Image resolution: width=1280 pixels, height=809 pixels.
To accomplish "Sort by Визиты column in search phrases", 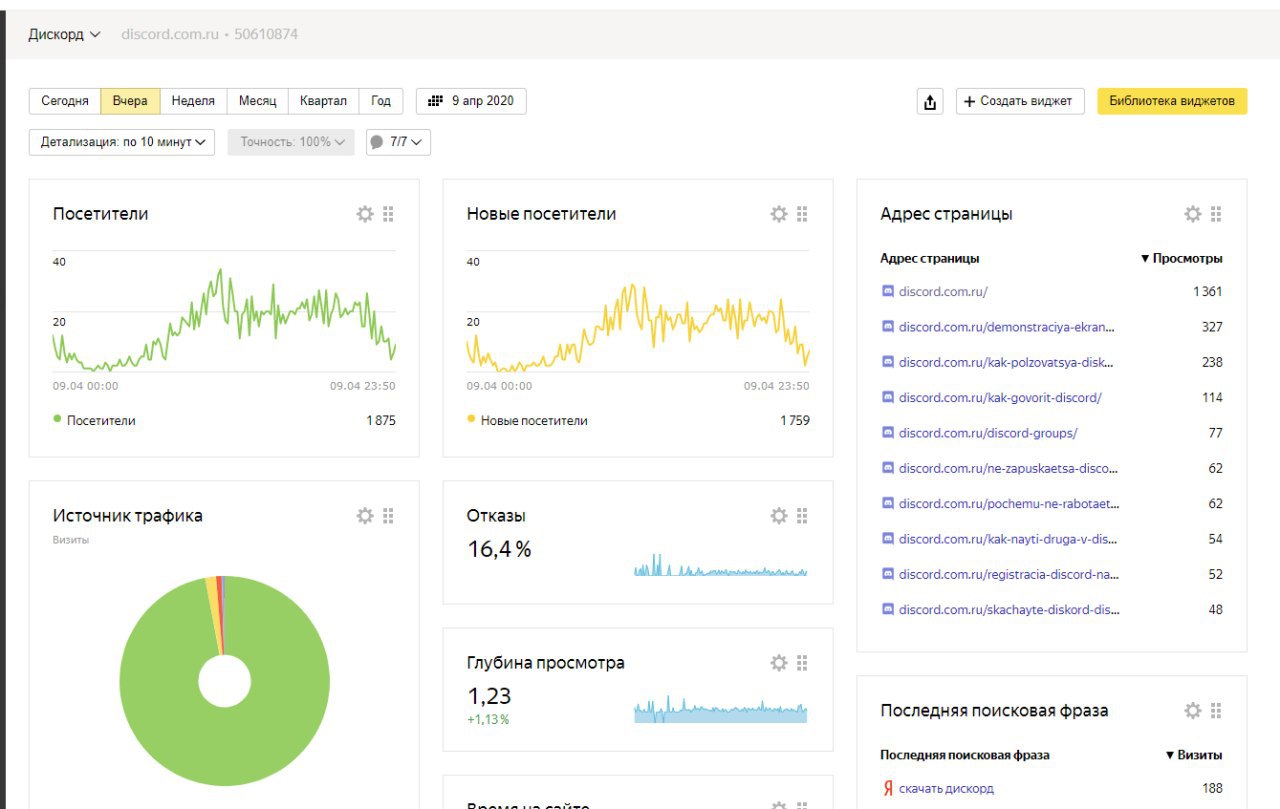I will 1194,755.
